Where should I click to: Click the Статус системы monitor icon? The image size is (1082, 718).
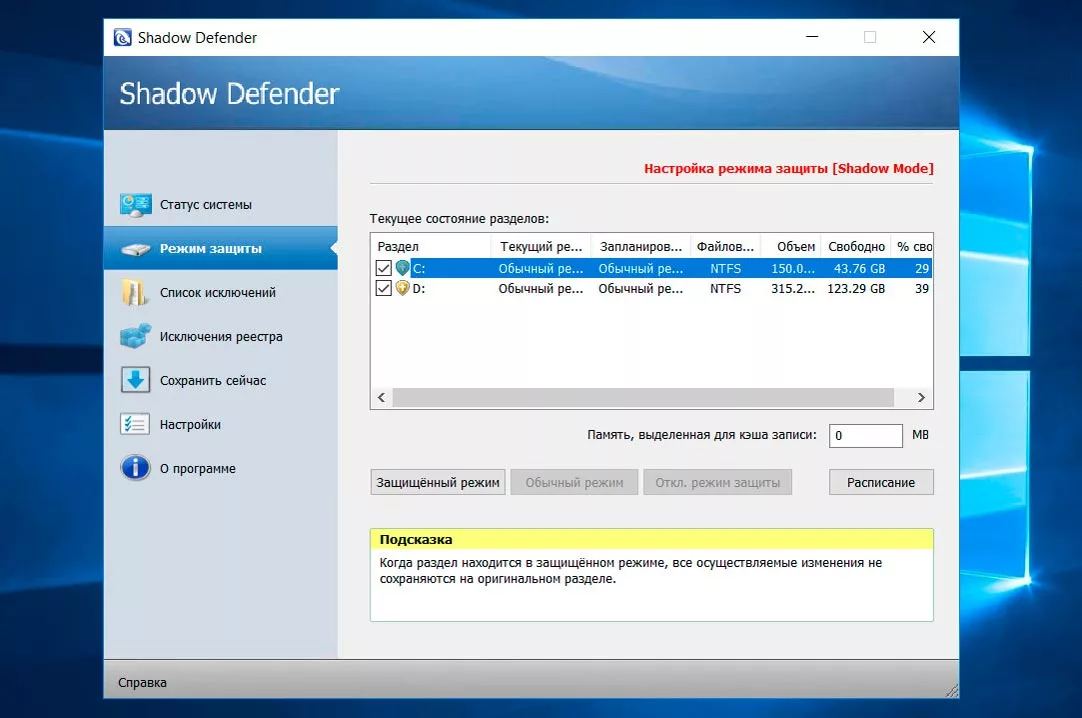(135, 205)
